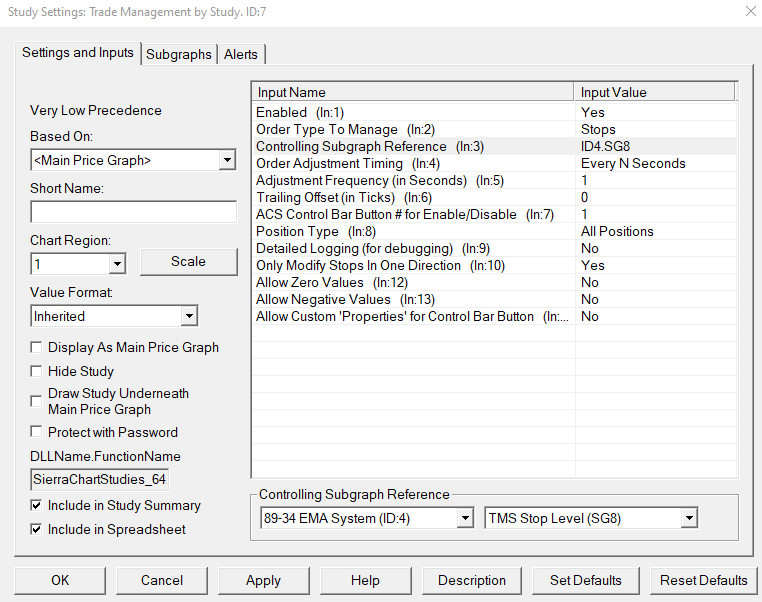Image resolution: width=762 pixels, height=602 pixels.
Task: Expand the Chart Region dropdown
Action: click(117, 264)
